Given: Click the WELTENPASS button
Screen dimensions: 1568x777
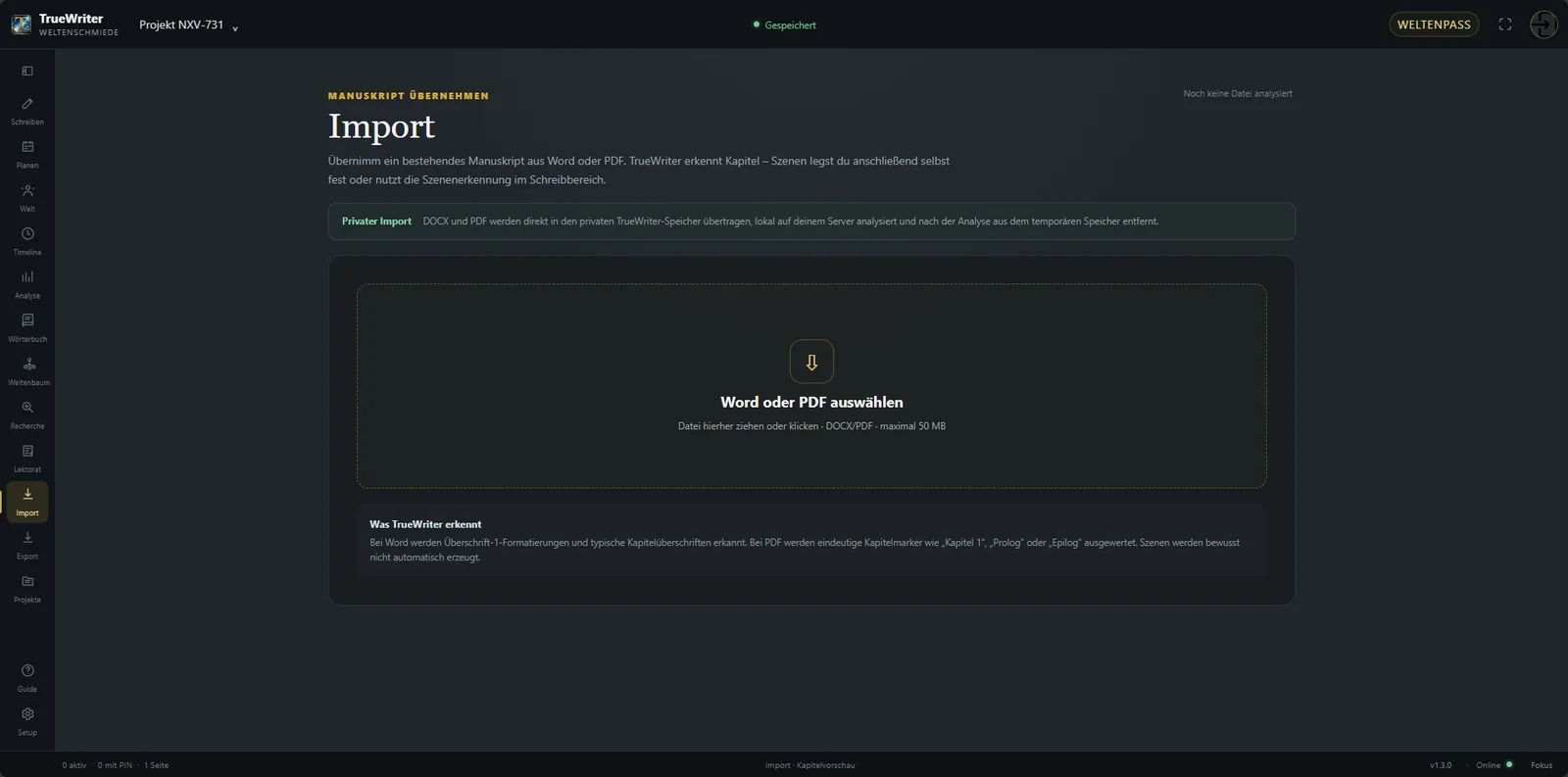Looking at the screenshot, I should point(1434,24).
